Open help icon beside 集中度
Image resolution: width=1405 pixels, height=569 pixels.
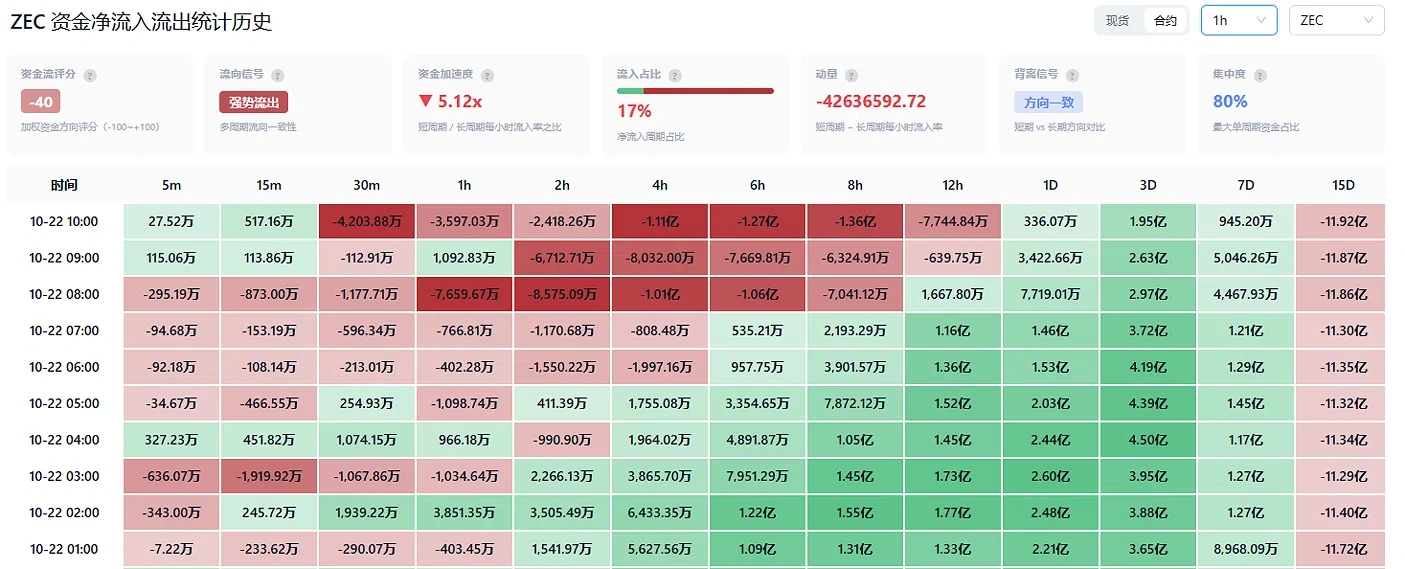pos(1258,75)
